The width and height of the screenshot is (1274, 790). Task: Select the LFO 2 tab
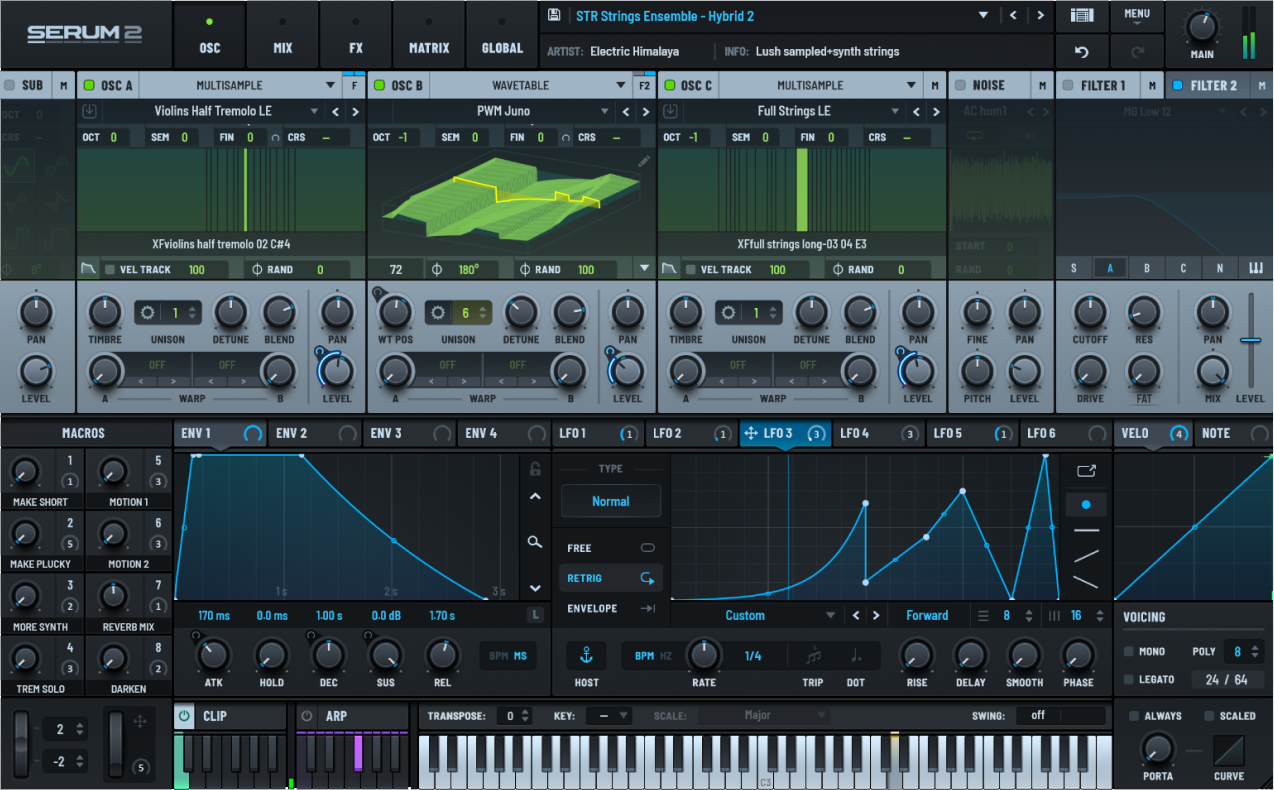tap(667, 434)
